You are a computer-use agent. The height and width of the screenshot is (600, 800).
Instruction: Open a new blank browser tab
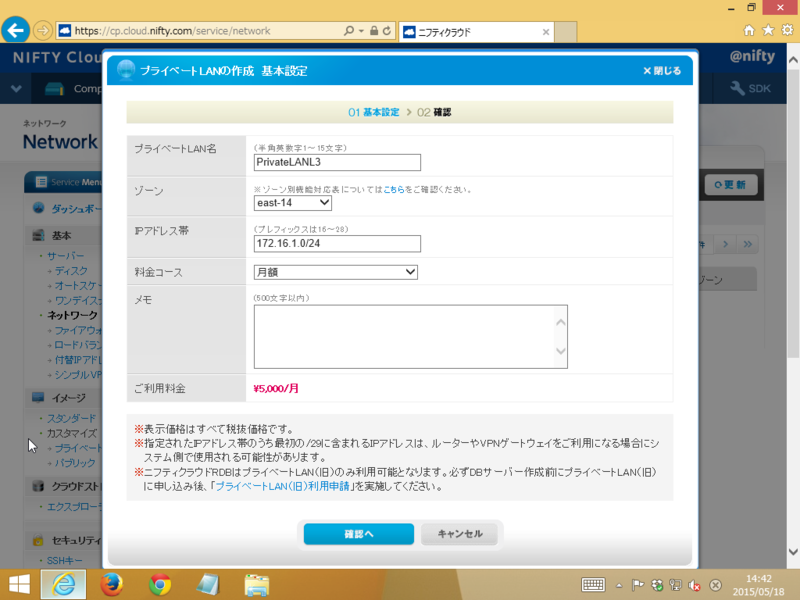tap(565, 32)
